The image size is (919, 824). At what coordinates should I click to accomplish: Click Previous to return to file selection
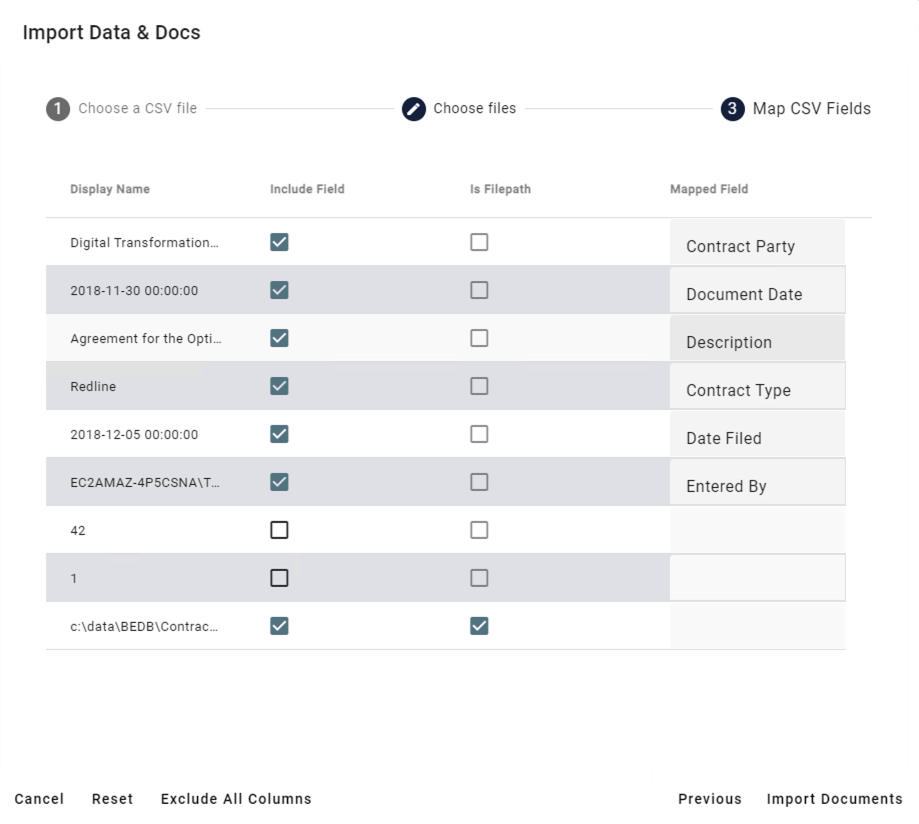[709, 798]
